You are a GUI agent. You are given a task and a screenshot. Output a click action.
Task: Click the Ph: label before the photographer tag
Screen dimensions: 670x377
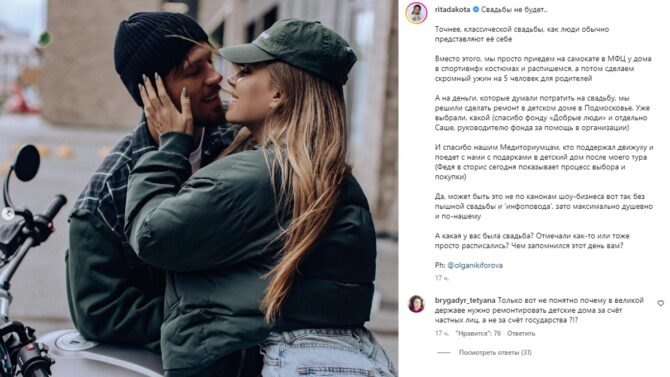(440, 265)
